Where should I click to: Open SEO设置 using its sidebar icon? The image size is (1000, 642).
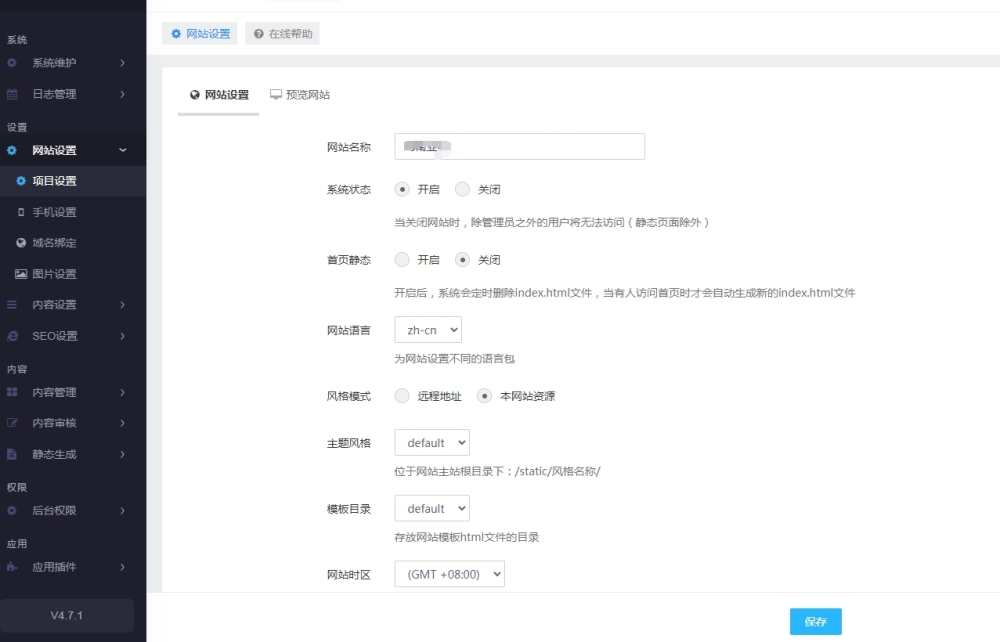pyautogui.click(x=14, y=335)
